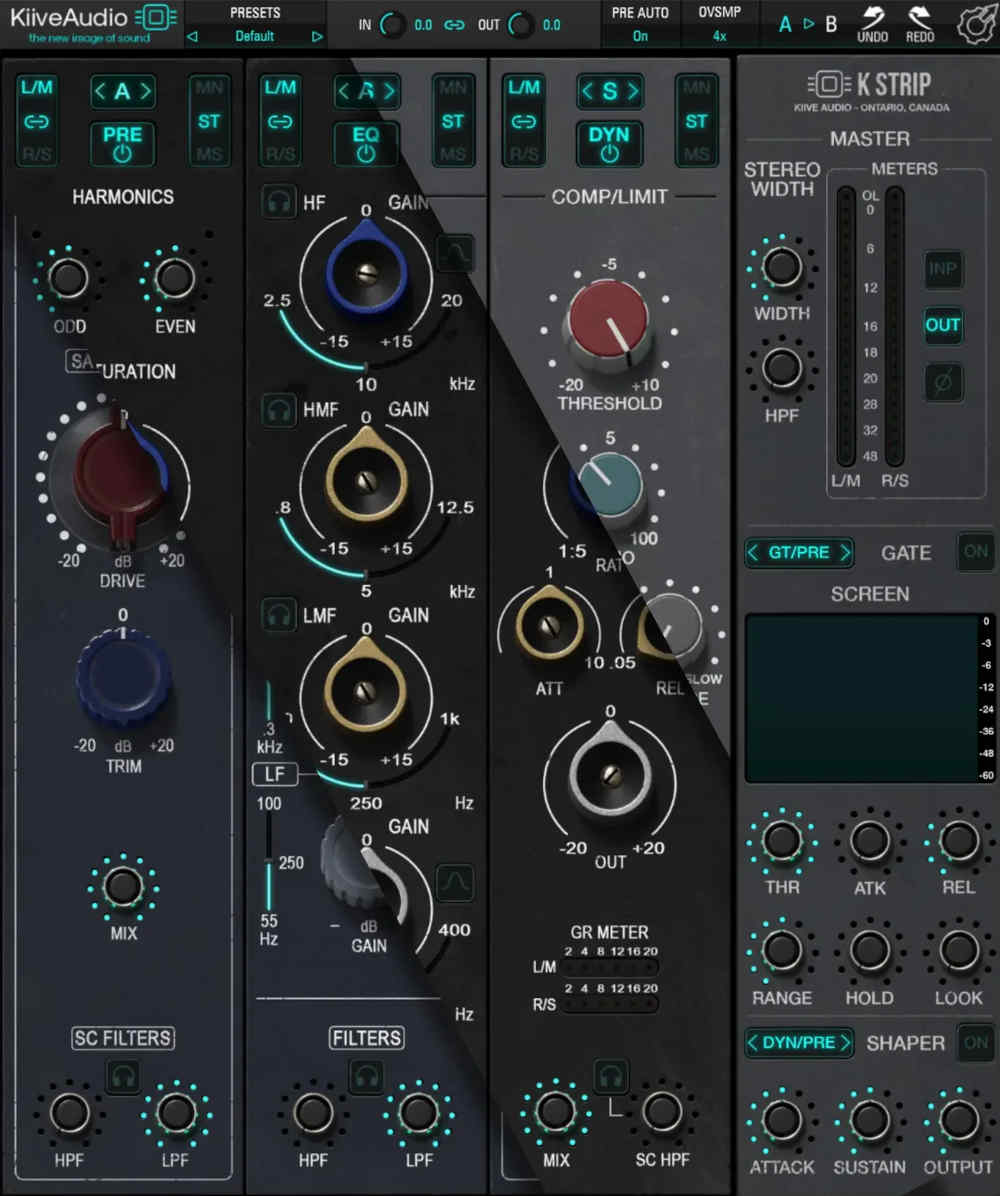Toggle the GATE ON switch
Viewport: 1000px width, 1196px height.
[975, 551]
